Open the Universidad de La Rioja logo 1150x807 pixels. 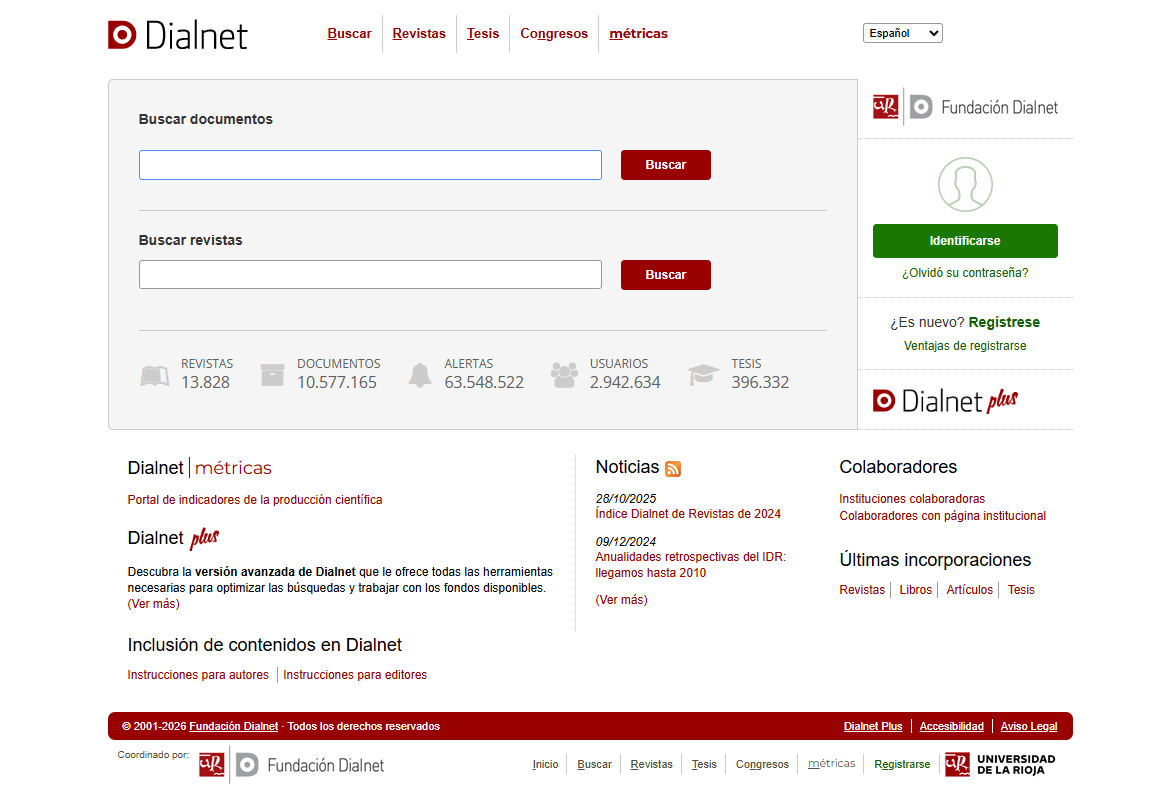pos(1000,764)
